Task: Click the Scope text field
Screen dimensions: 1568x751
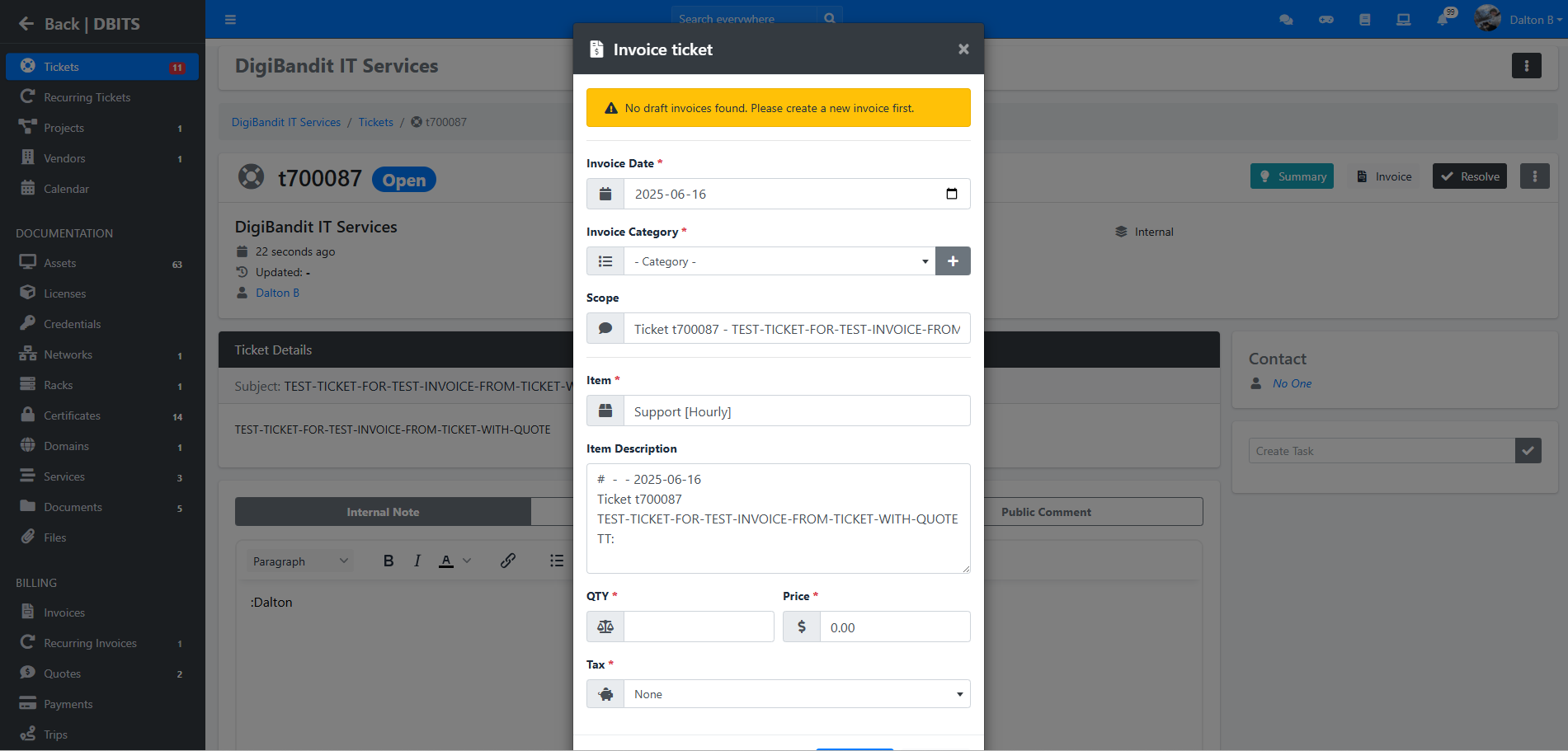Action: pyautogui.click(x=797, y=329)
